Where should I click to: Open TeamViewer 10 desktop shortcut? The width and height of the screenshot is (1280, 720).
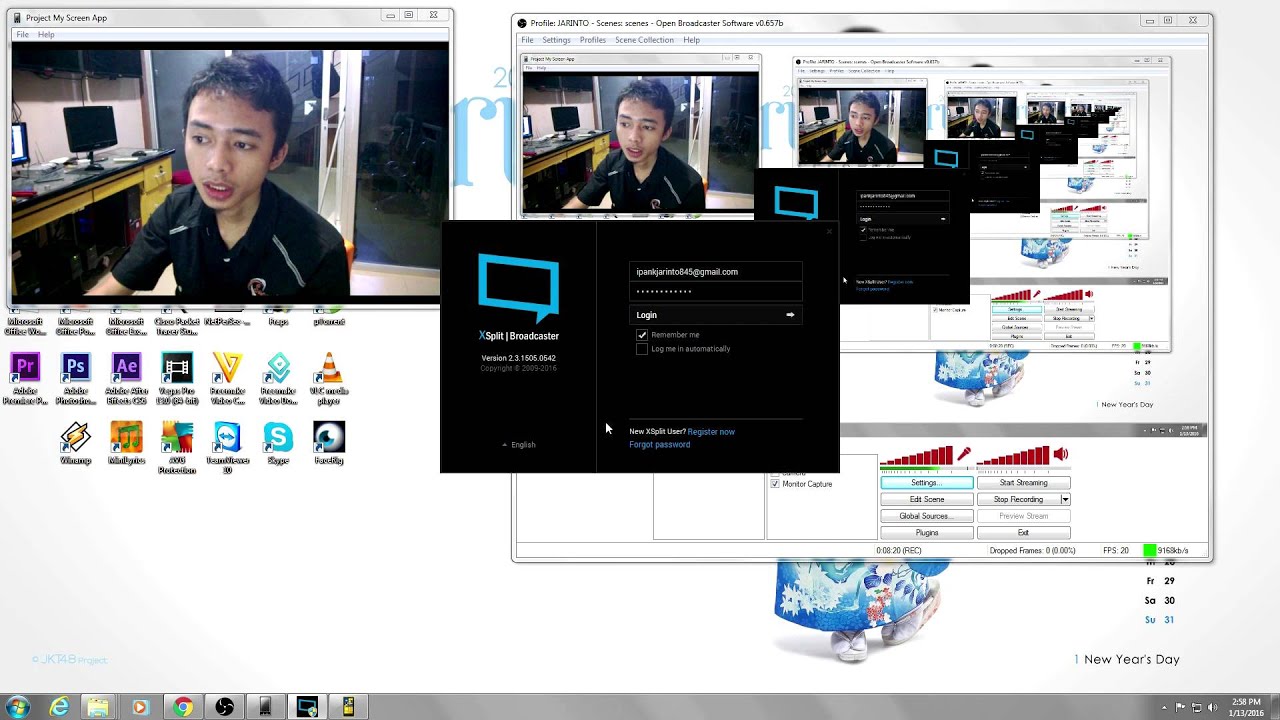coord(227,447)
